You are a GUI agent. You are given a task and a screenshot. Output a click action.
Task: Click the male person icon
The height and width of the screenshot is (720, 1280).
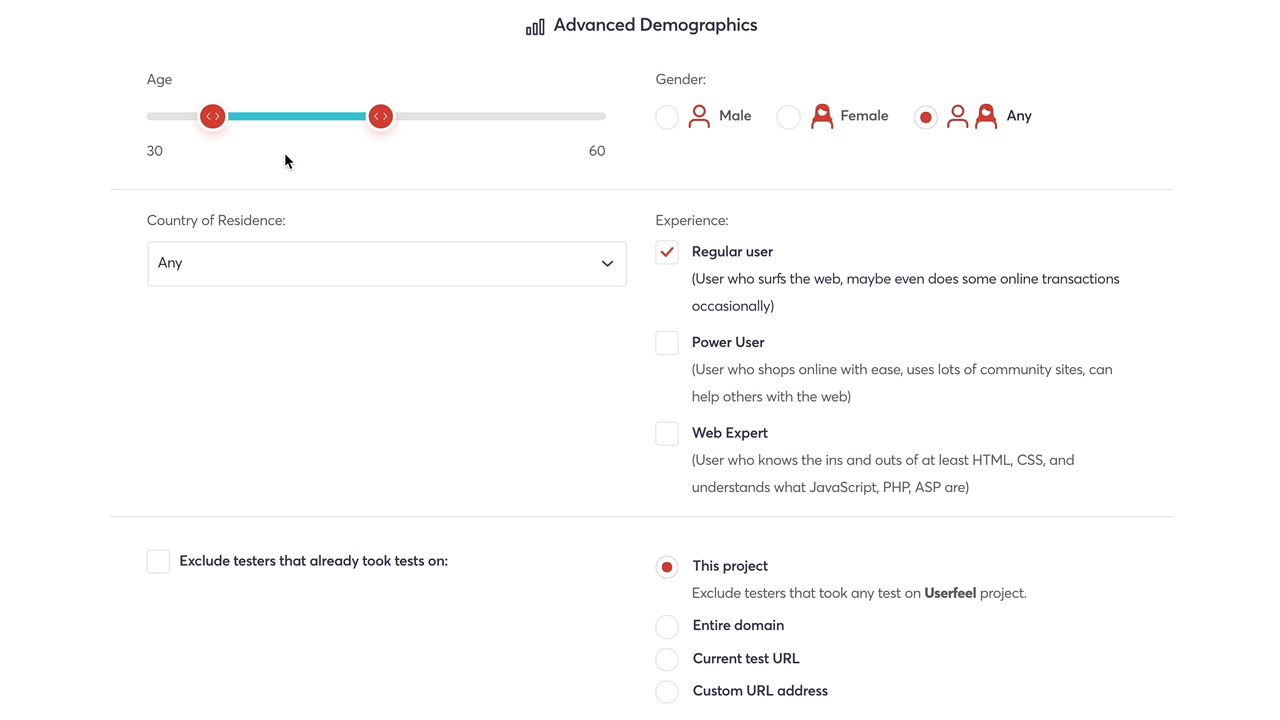[x=699, y=117]
